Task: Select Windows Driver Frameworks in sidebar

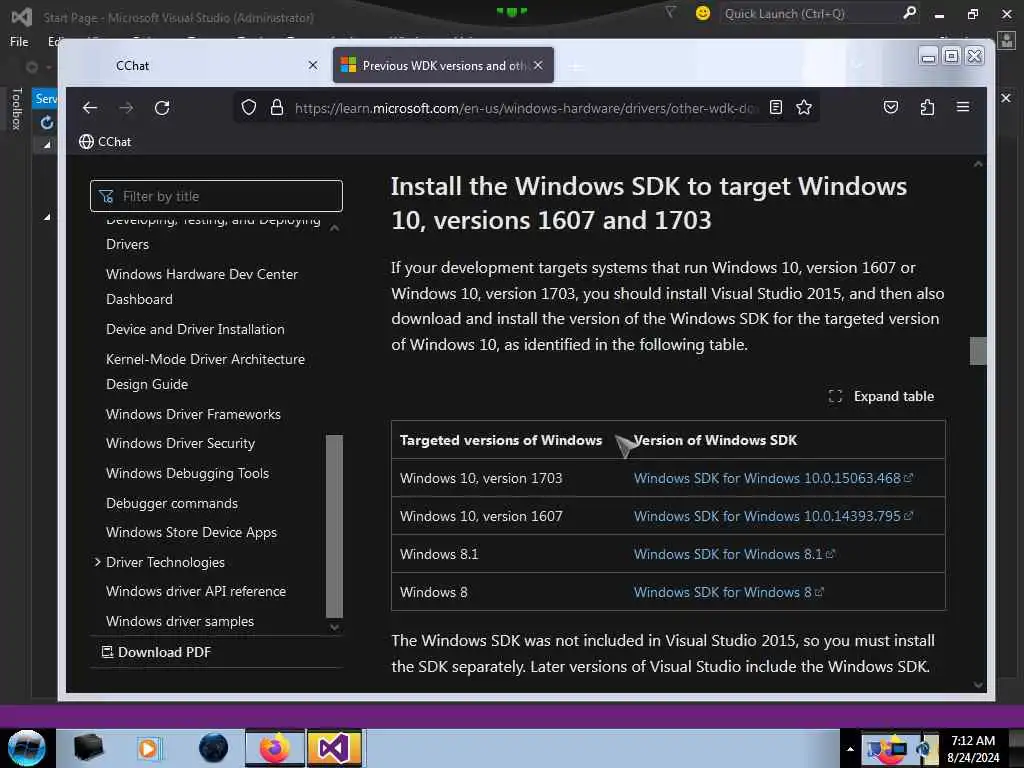Action: (x=193, y=414)
